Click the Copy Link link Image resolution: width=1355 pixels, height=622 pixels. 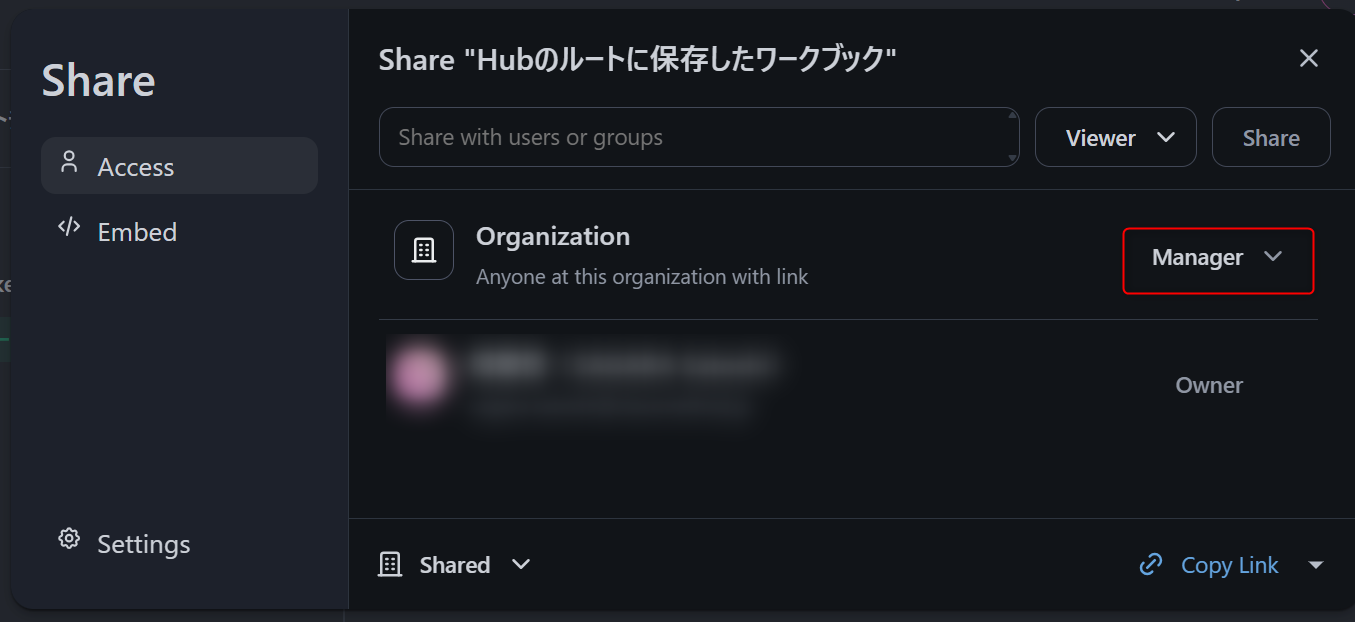coord(1229,565)
